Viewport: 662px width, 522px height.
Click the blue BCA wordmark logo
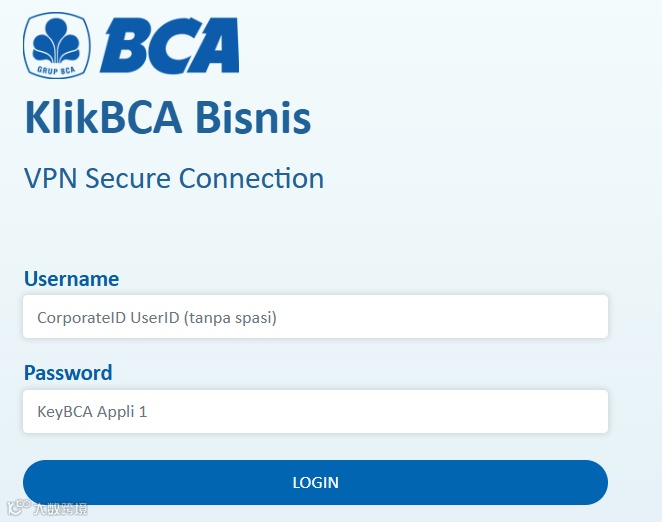pyautogui.click(x=169, y=47)
